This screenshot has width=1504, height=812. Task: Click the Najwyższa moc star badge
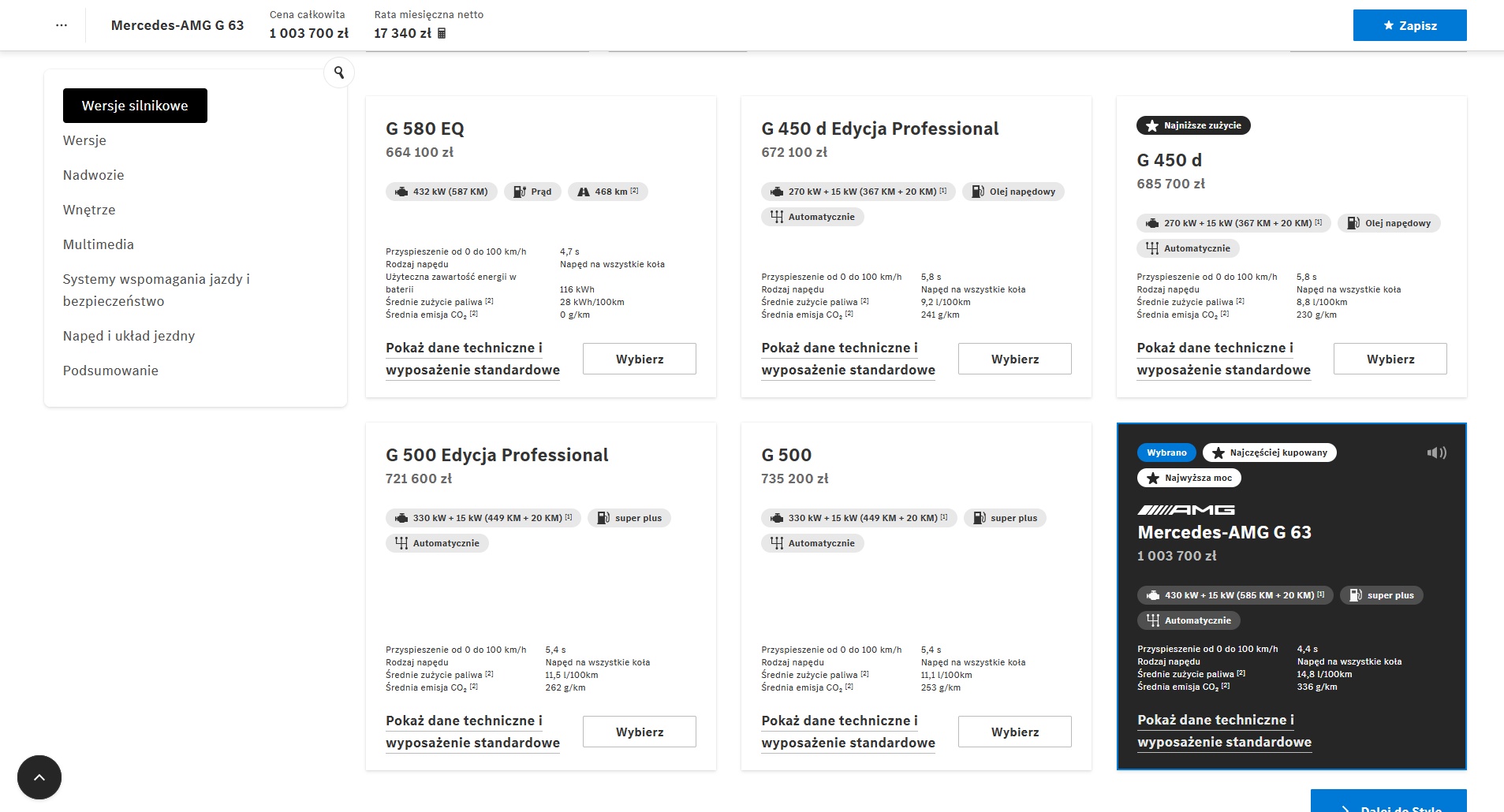[1189, 478]
